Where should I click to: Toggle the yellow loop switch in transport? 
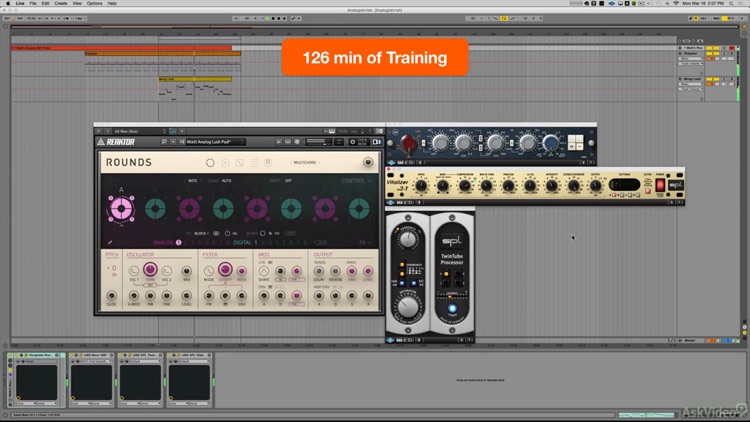pos(504,18)
